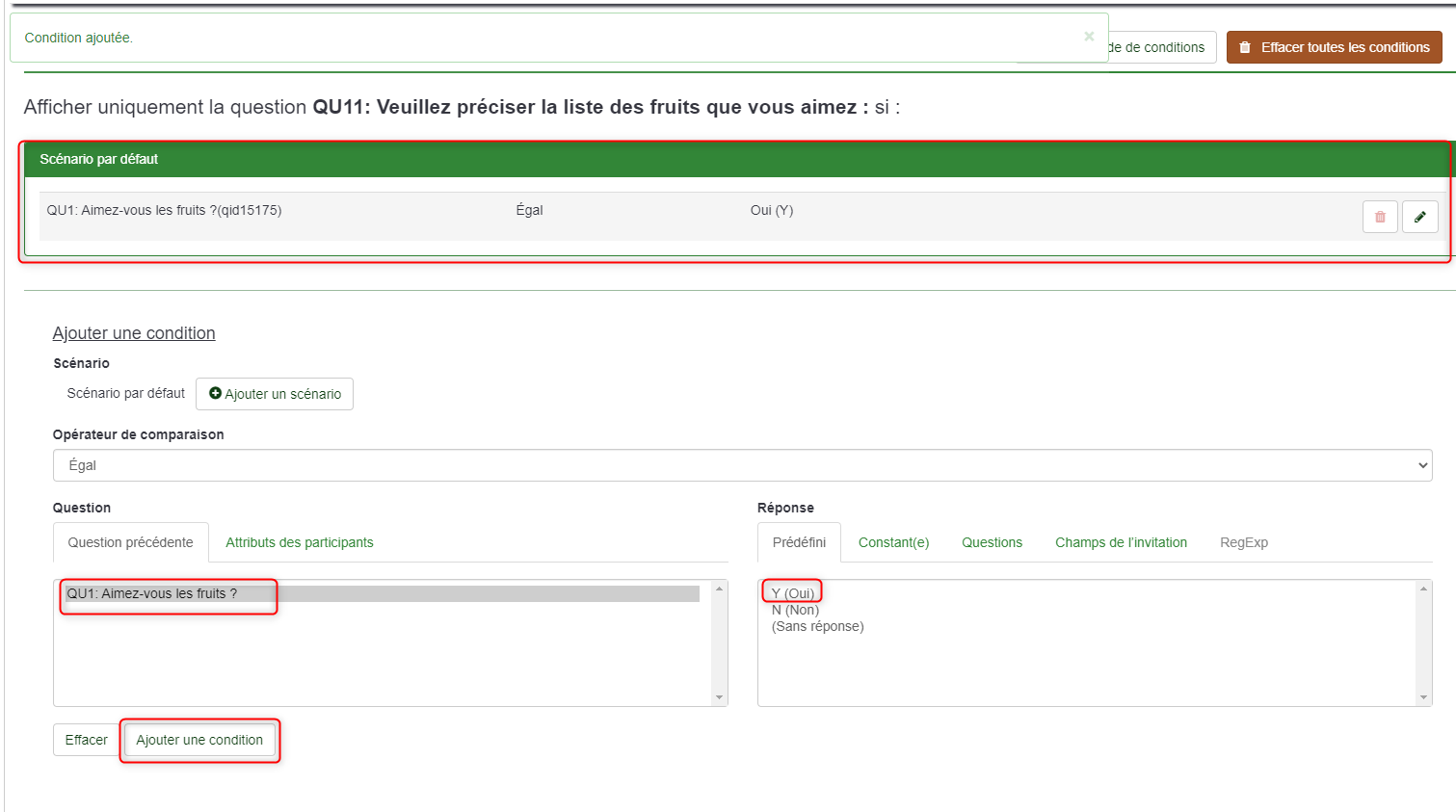Edit the QU1 condition with pencil icon

pyautogui.click(x=1419, y=217)
